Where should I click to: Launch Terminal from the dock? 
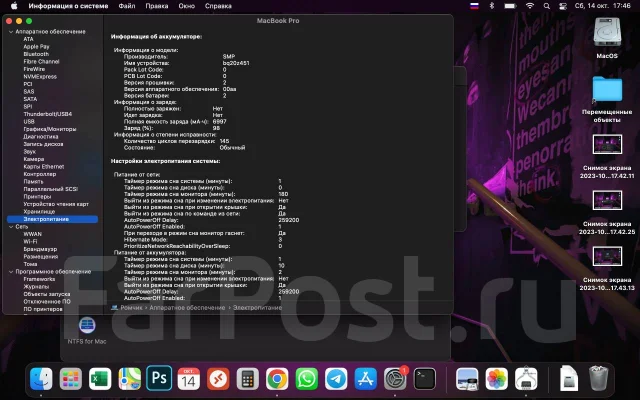(x=425, y=378)
